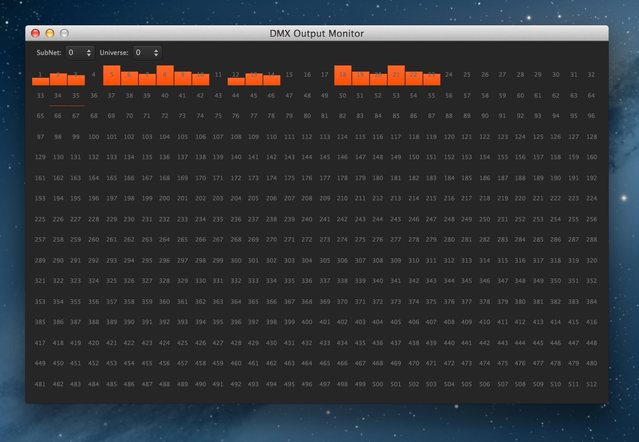
Task: Select DMX channel cell 470
Action: pos(414,363)
